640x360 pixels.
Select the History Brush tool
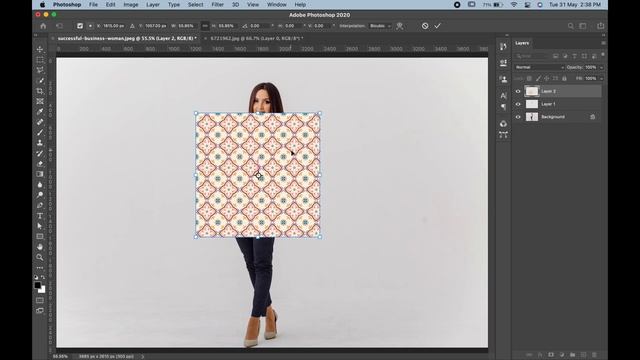click(40, 153)
